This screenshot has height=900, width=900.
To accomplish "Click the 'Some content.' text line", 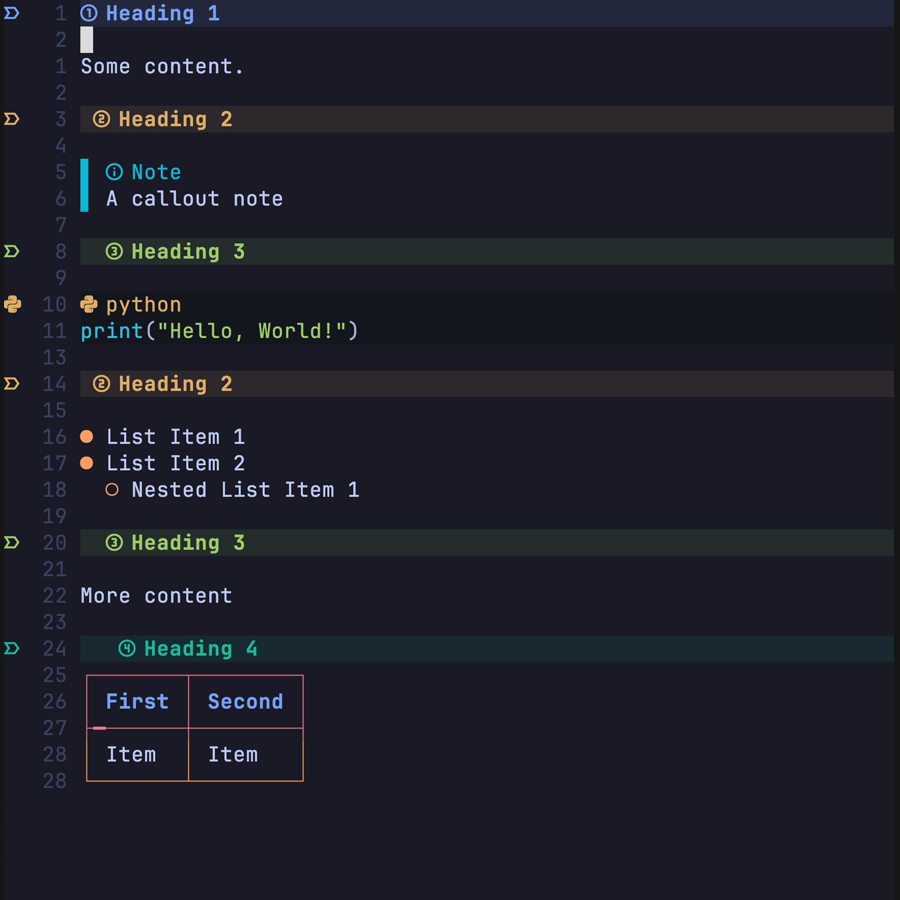I will click(x=162, y=66).
